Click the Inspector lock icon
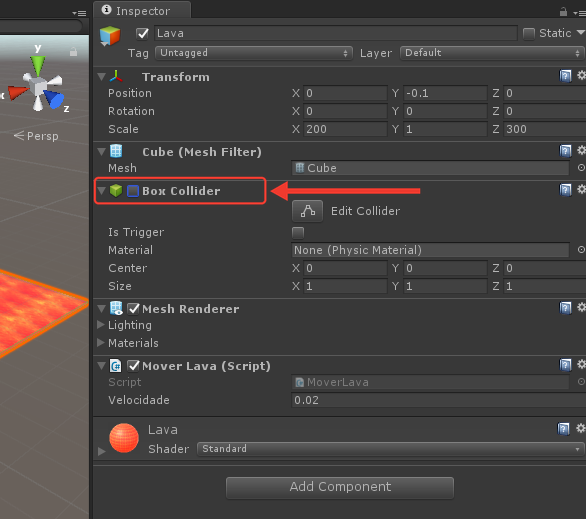This screenshot has height=519, width=586. (x=563, y=12)
